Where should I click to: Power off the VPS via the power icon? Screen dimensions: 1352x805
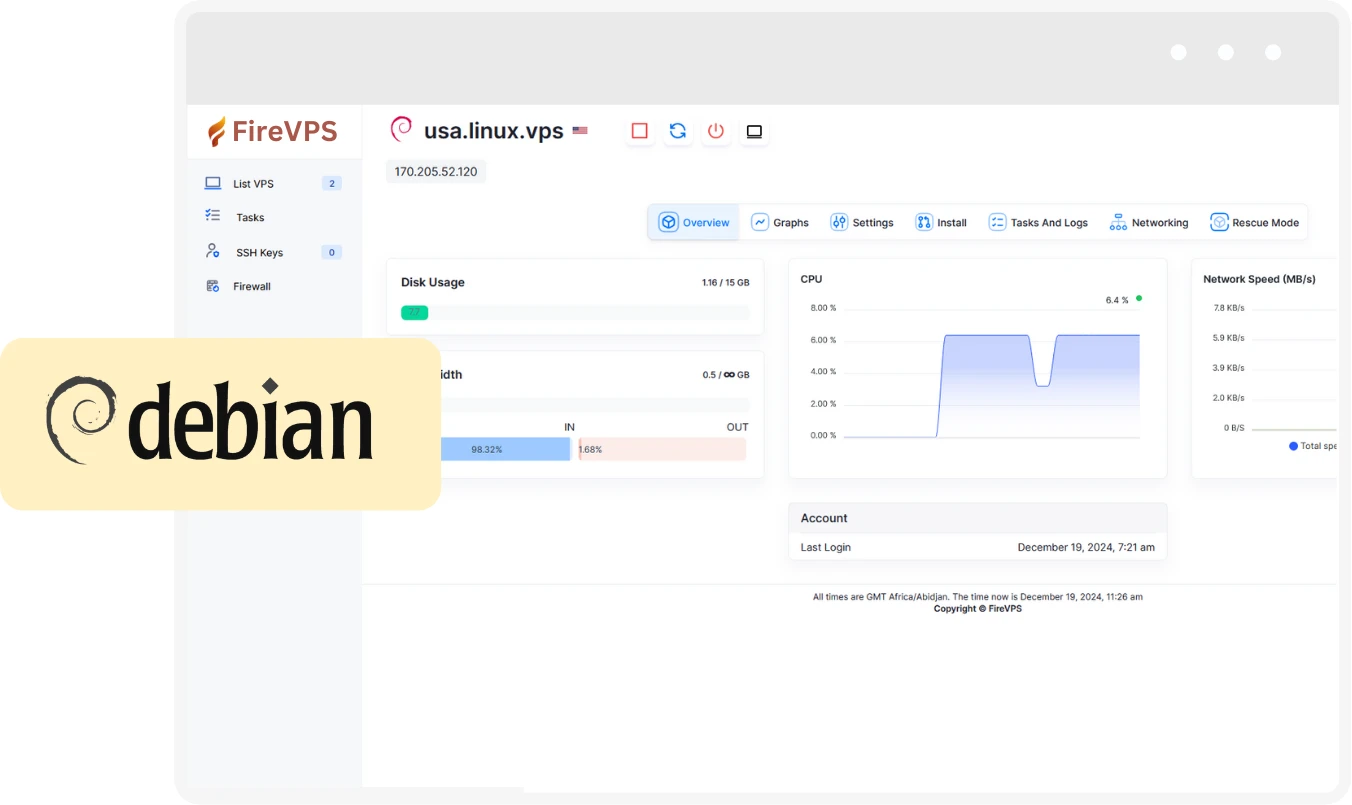(716, 131)
